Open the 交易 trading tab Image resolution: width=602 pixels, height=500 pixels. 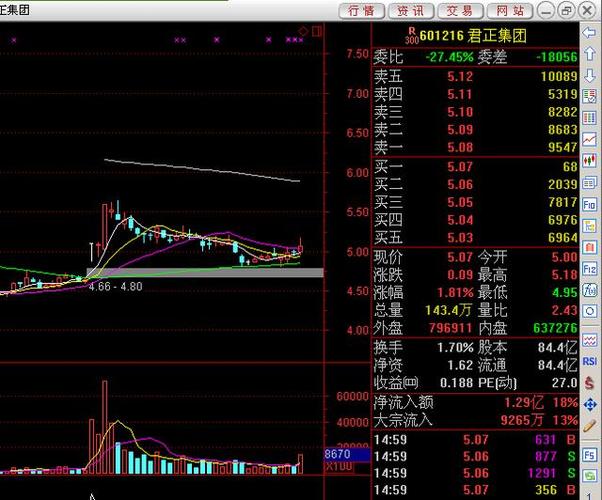pos(460,11)
